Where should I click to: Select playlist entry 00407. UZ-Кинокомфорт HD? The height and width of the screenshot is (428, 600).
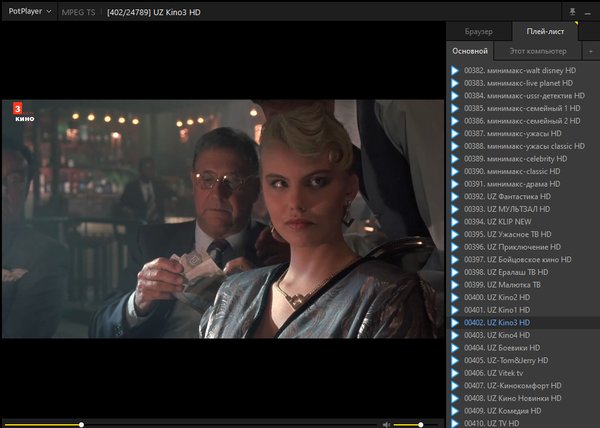click(x=523, y=386)
